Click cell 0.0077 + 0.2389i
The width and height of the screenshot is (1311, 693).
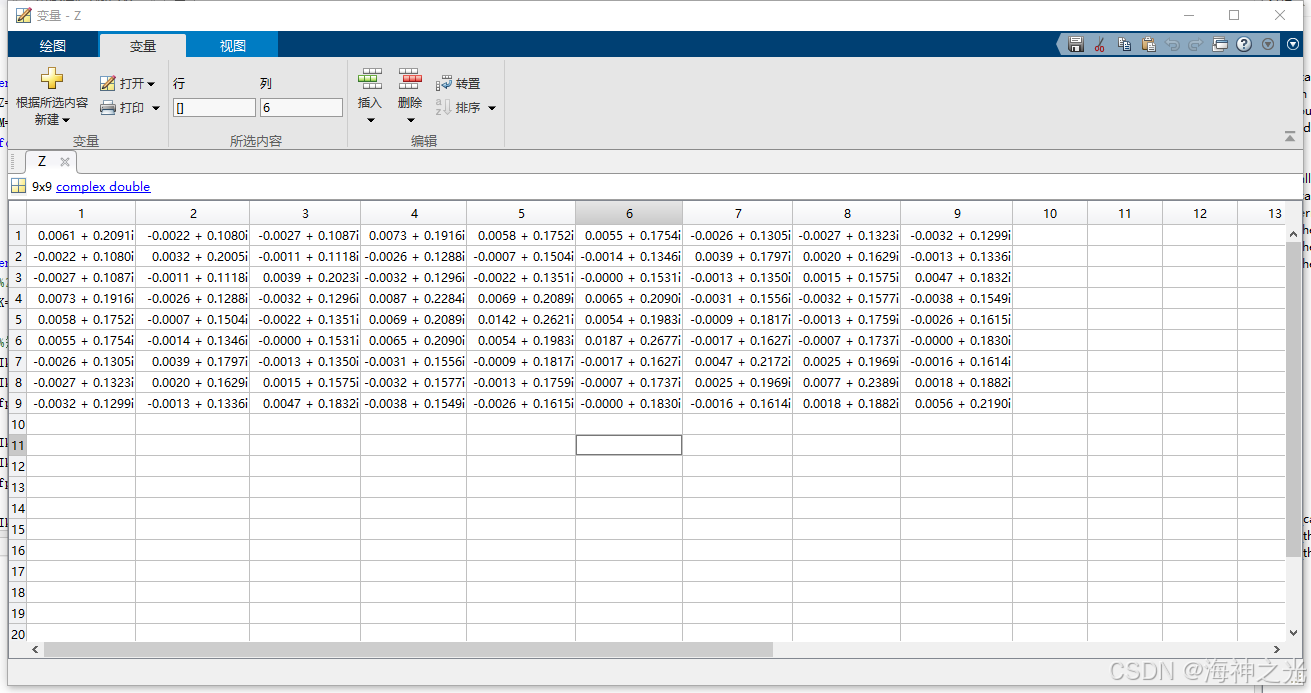pyautogui.click(x=847, y=383)
